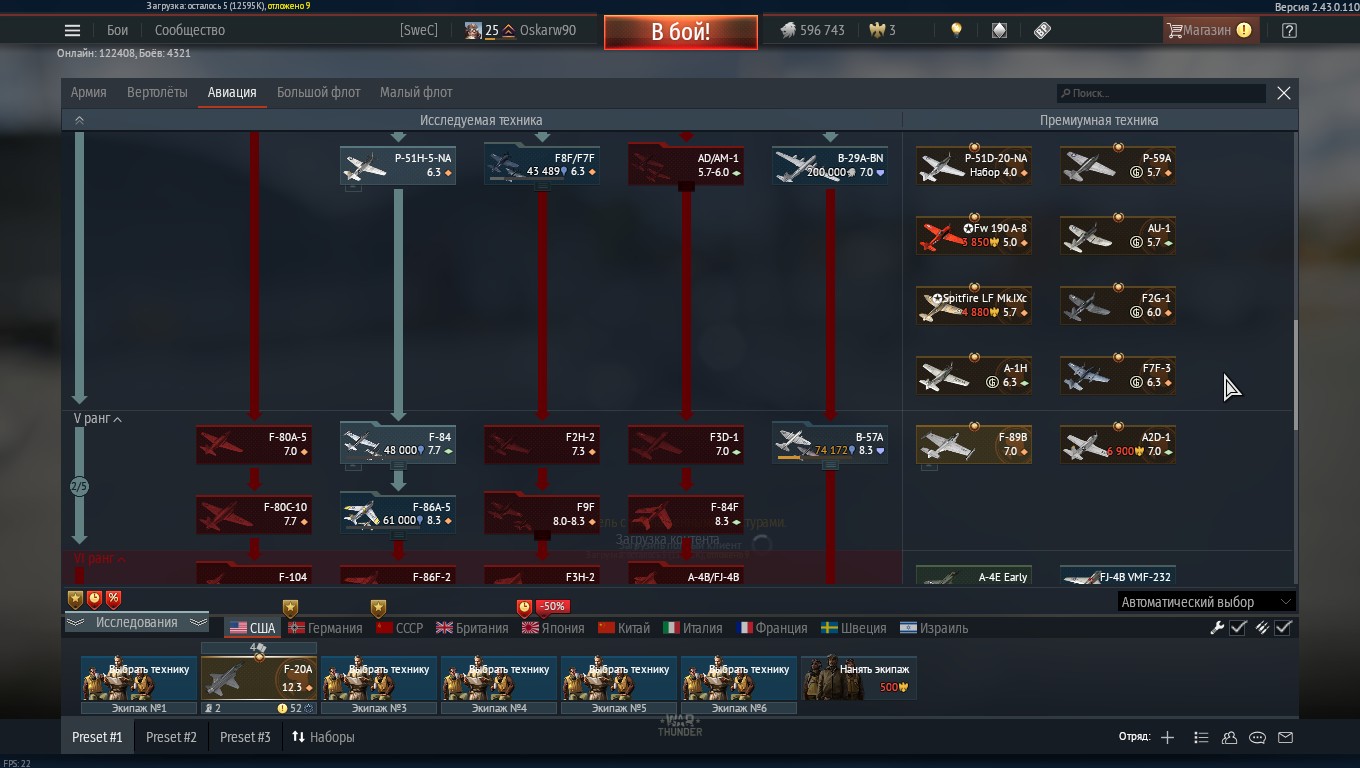Focus the Поиск search field
This screenshot has width=1360, height=768.
[1161, 93]
